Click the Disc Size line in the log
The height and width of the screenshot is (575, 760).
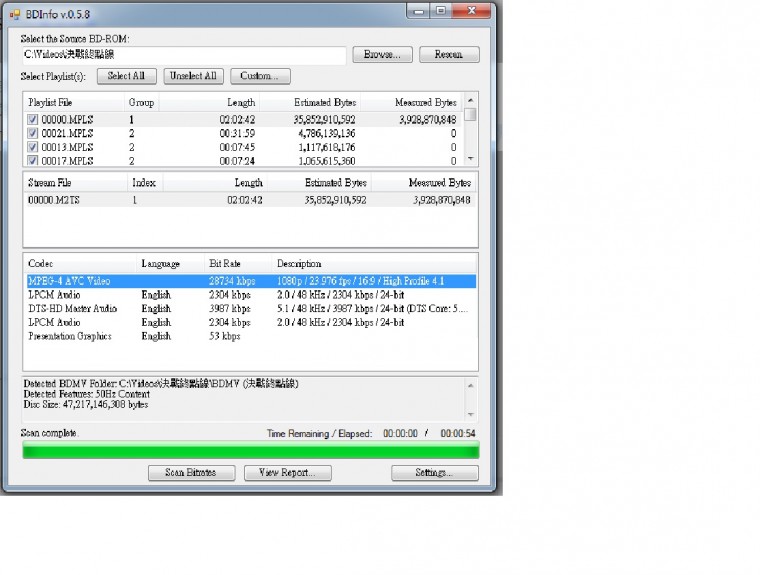tap(86, 404)
